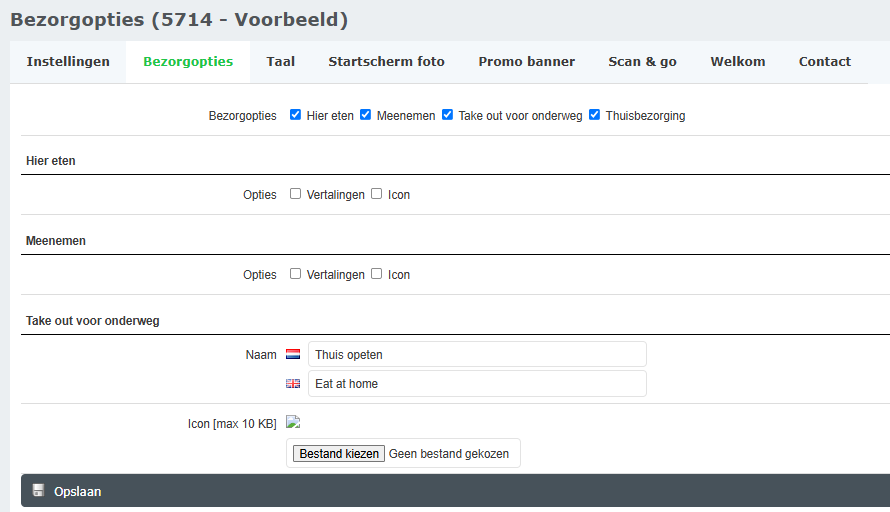Enable Vertalingen under Hier eten
Screen dimensions: 890x512
point(295,194)
